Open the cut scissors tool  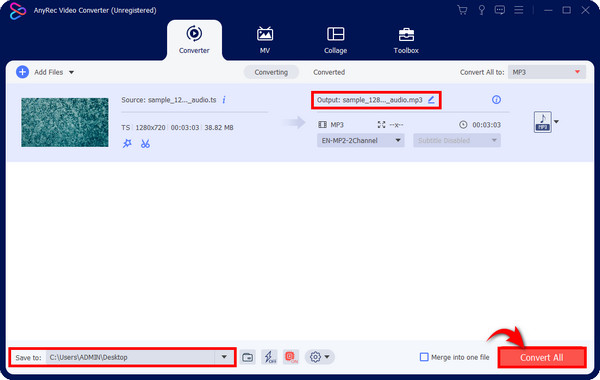point(145,144)
